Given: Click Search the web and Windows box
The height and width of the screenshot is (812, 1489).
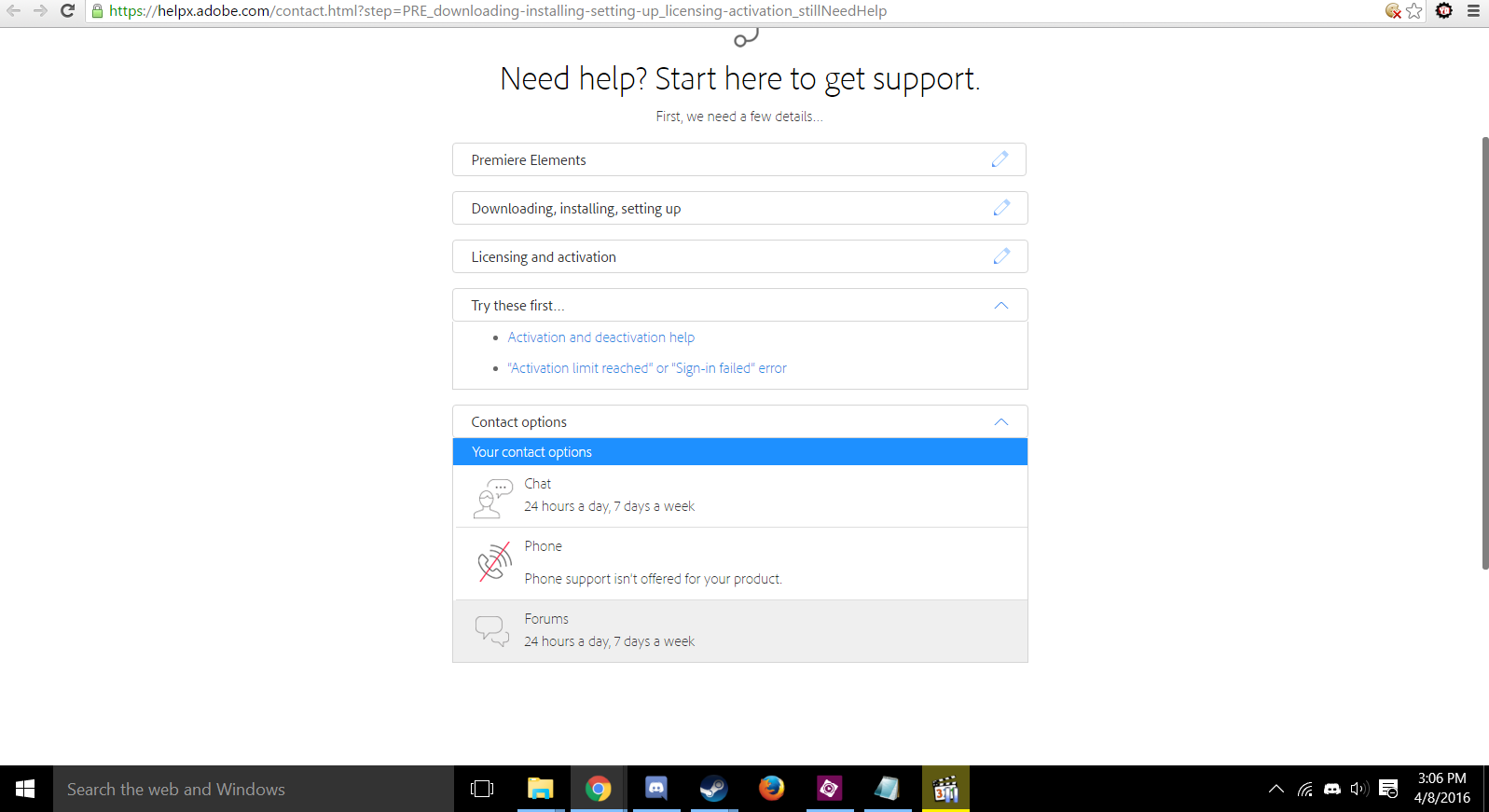Looking at the screenshot, I should [253, 789].
